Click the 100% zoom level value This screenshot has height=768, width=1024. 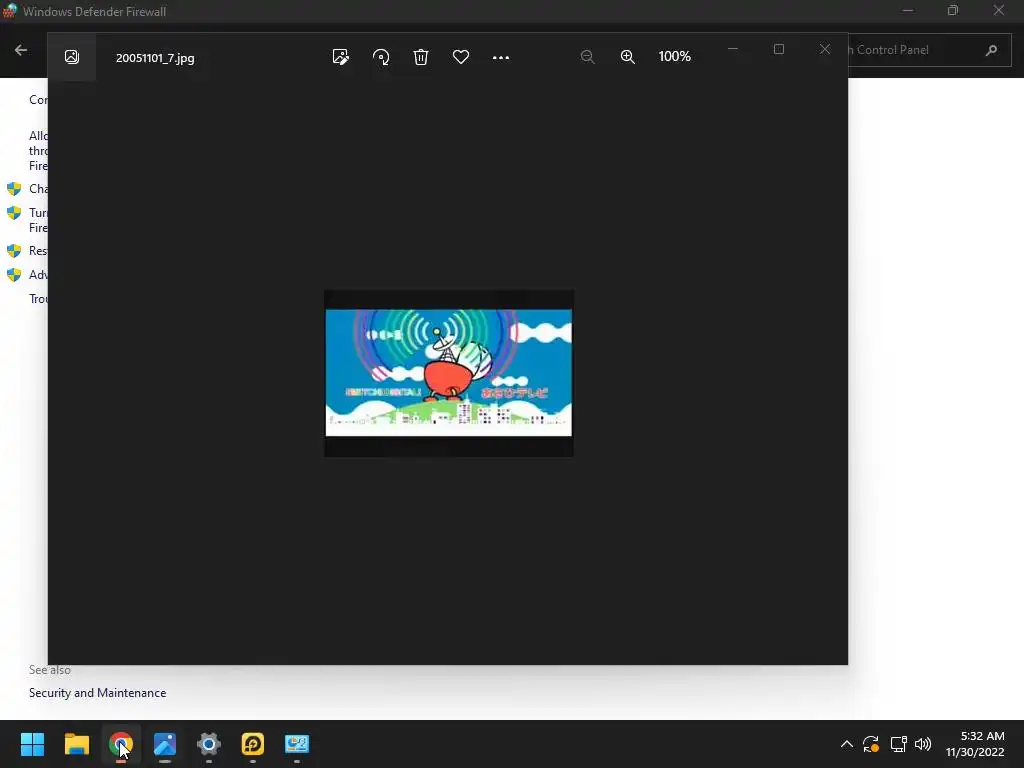pos(675,57)
